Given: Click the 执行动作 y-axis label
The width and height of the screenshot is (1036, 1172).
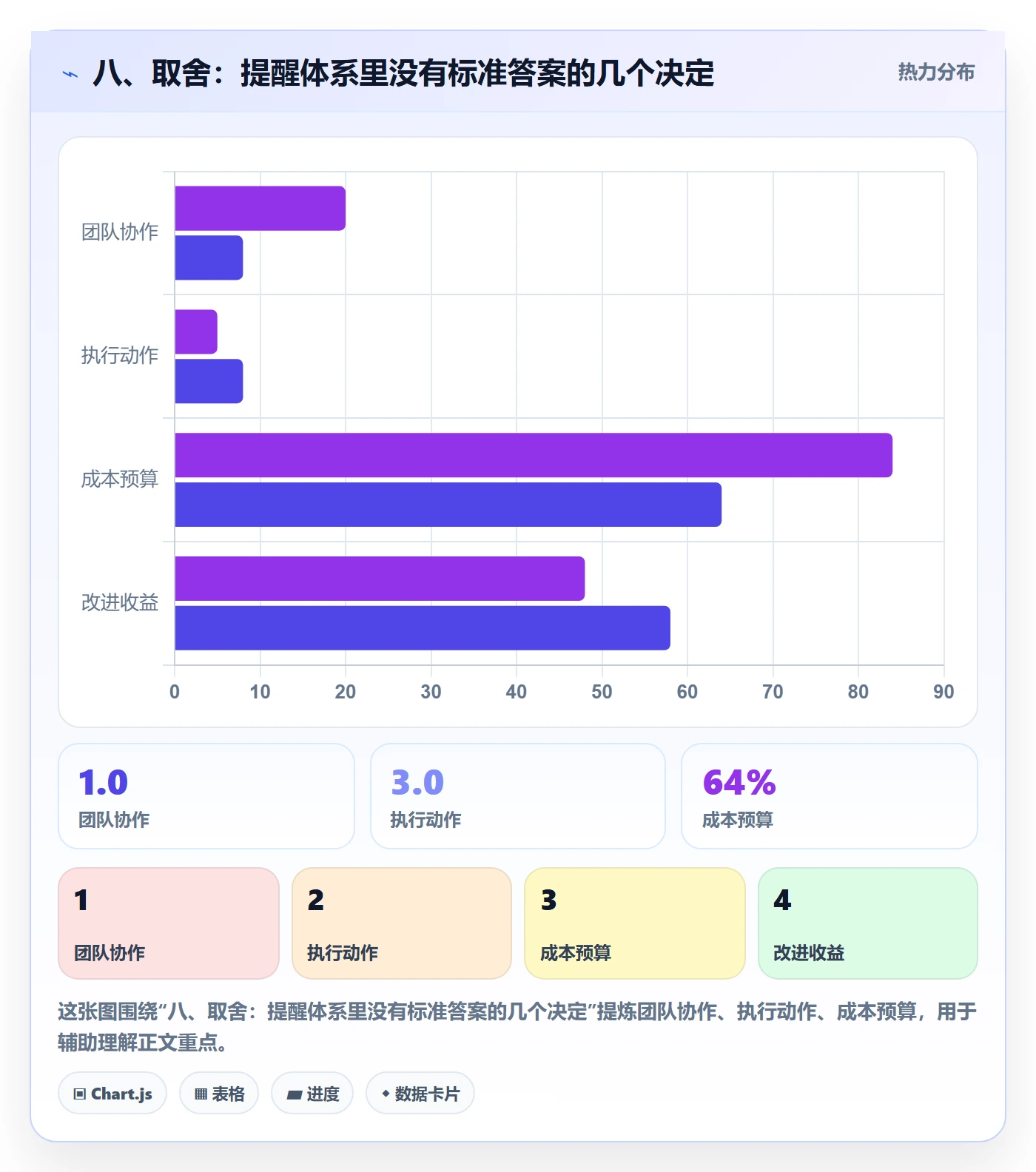Looking at the screenshot, I should point(120,356).
